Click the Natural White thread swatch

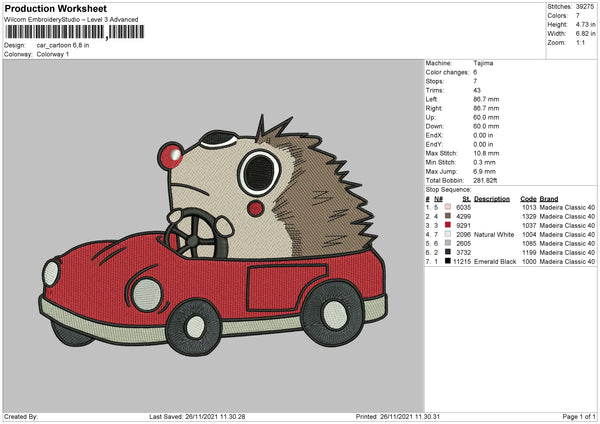[448, 234]
